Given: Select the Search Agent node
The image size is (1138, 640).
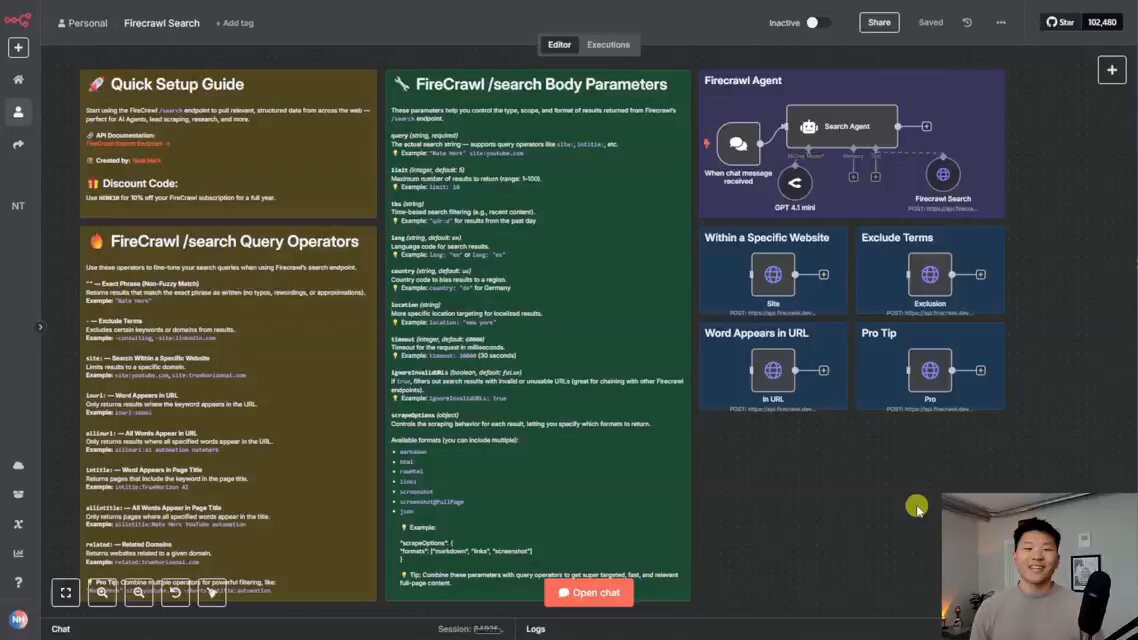Looking at the screenshot, I should (x=842, y=126).
